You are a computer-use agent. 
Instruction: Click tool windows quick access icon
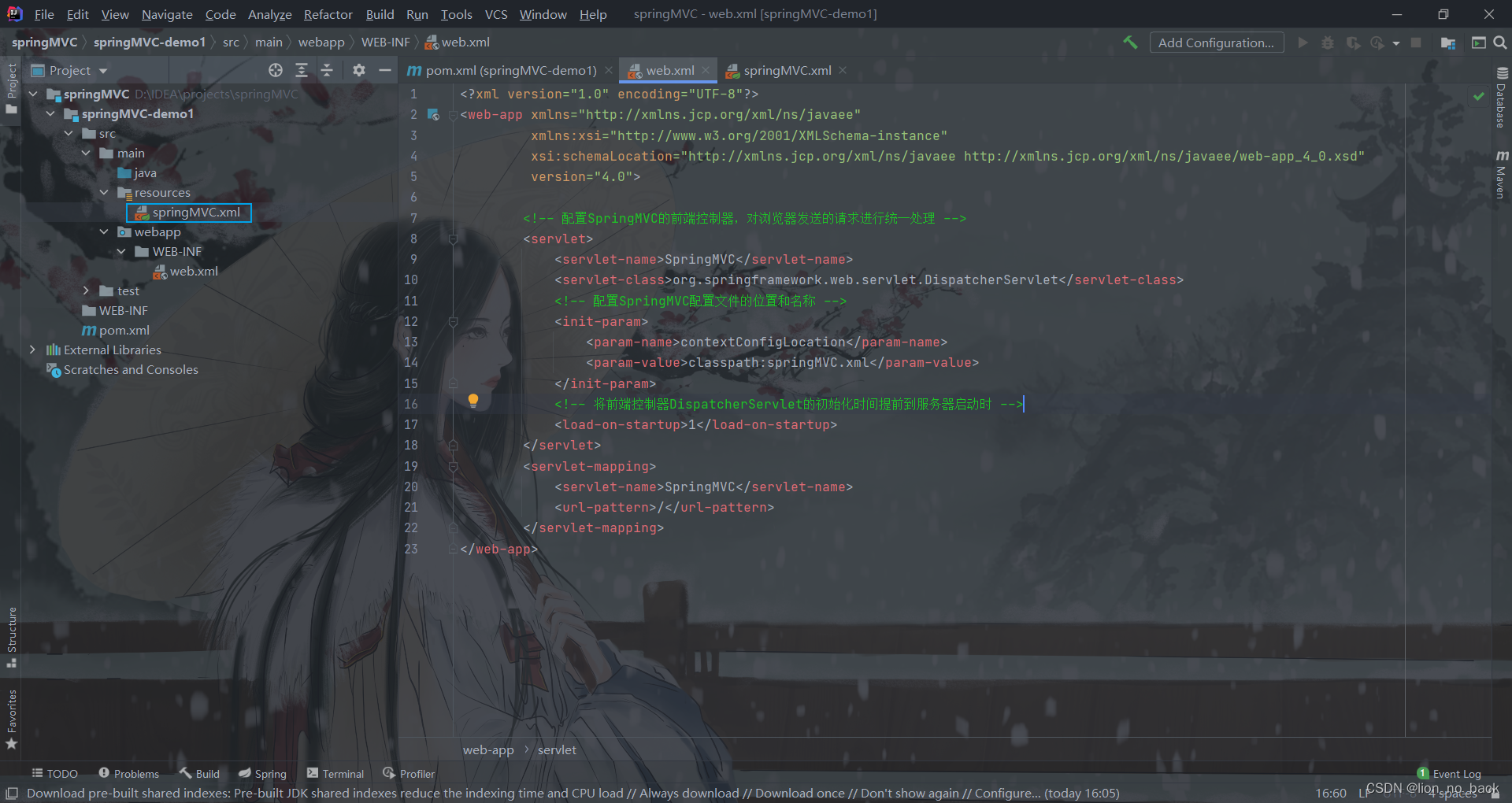click(12, 793)
